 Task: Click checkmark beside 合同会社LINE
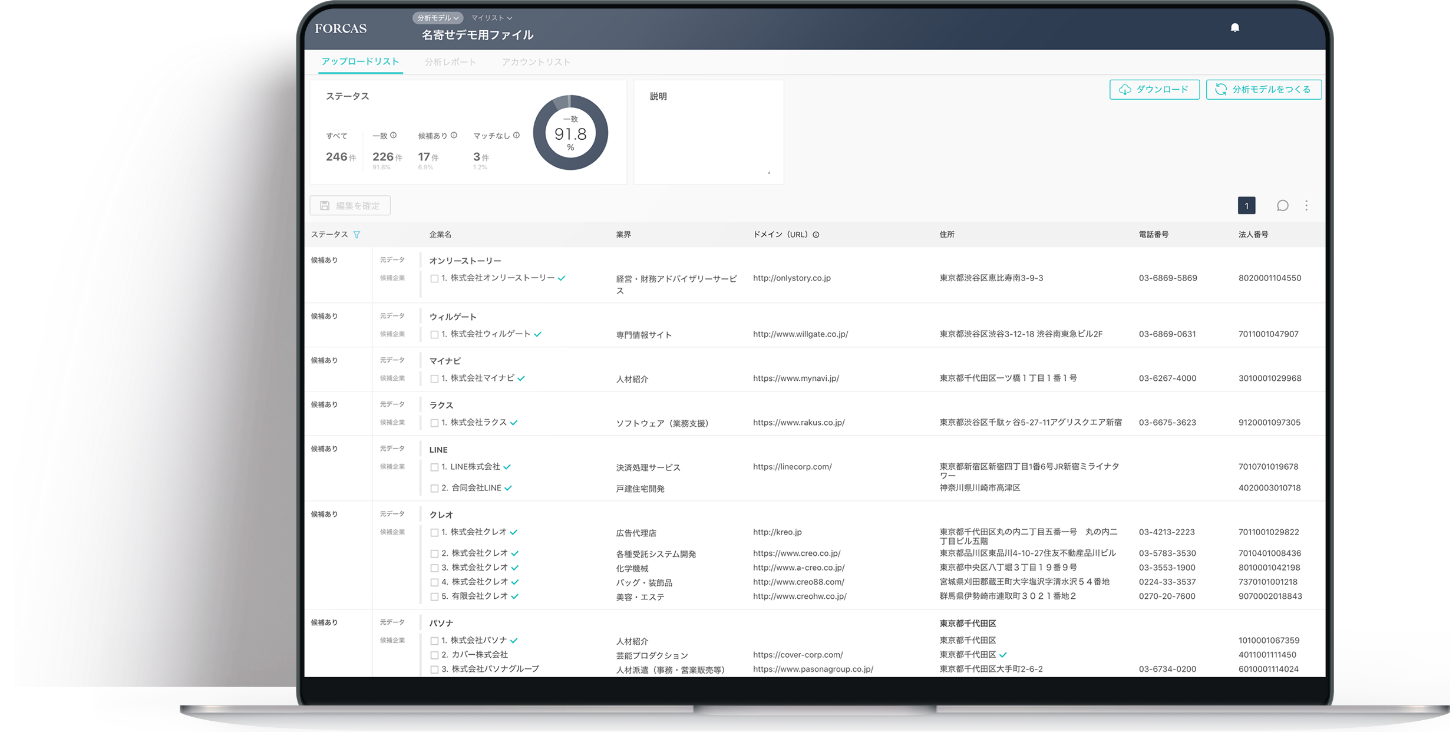[x=508, y=487]
